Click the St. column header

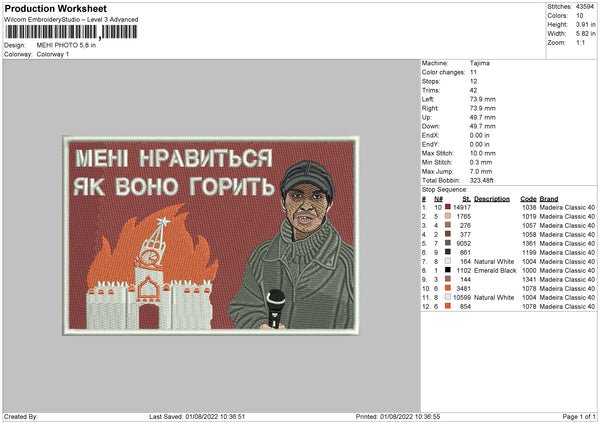coord(466,199)
